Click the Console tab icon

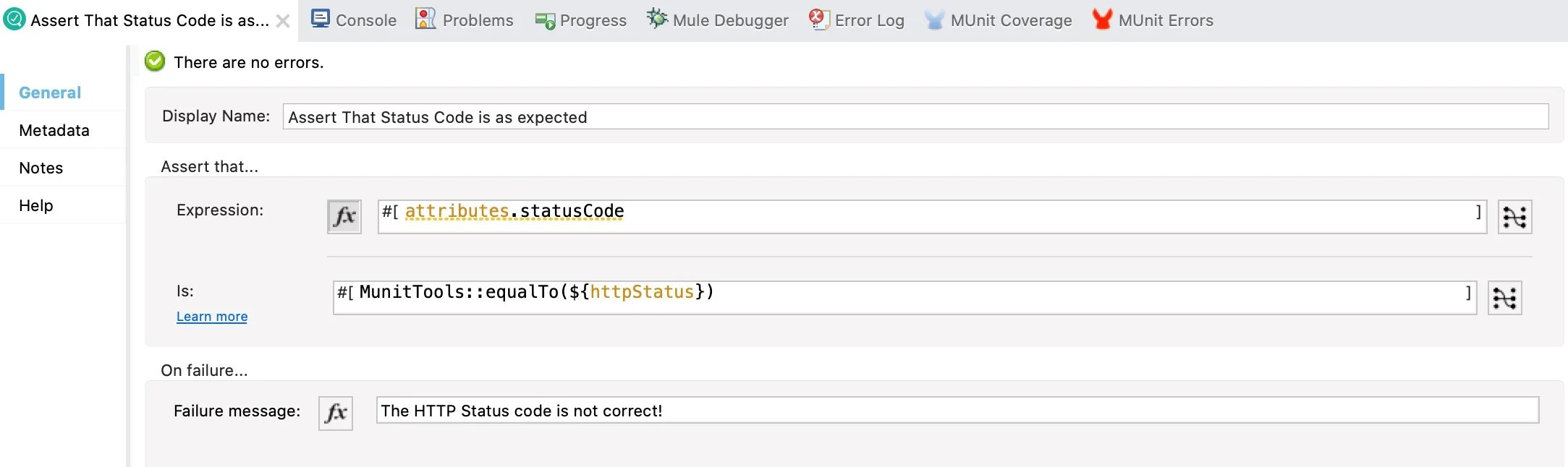(x=320, y=19)
